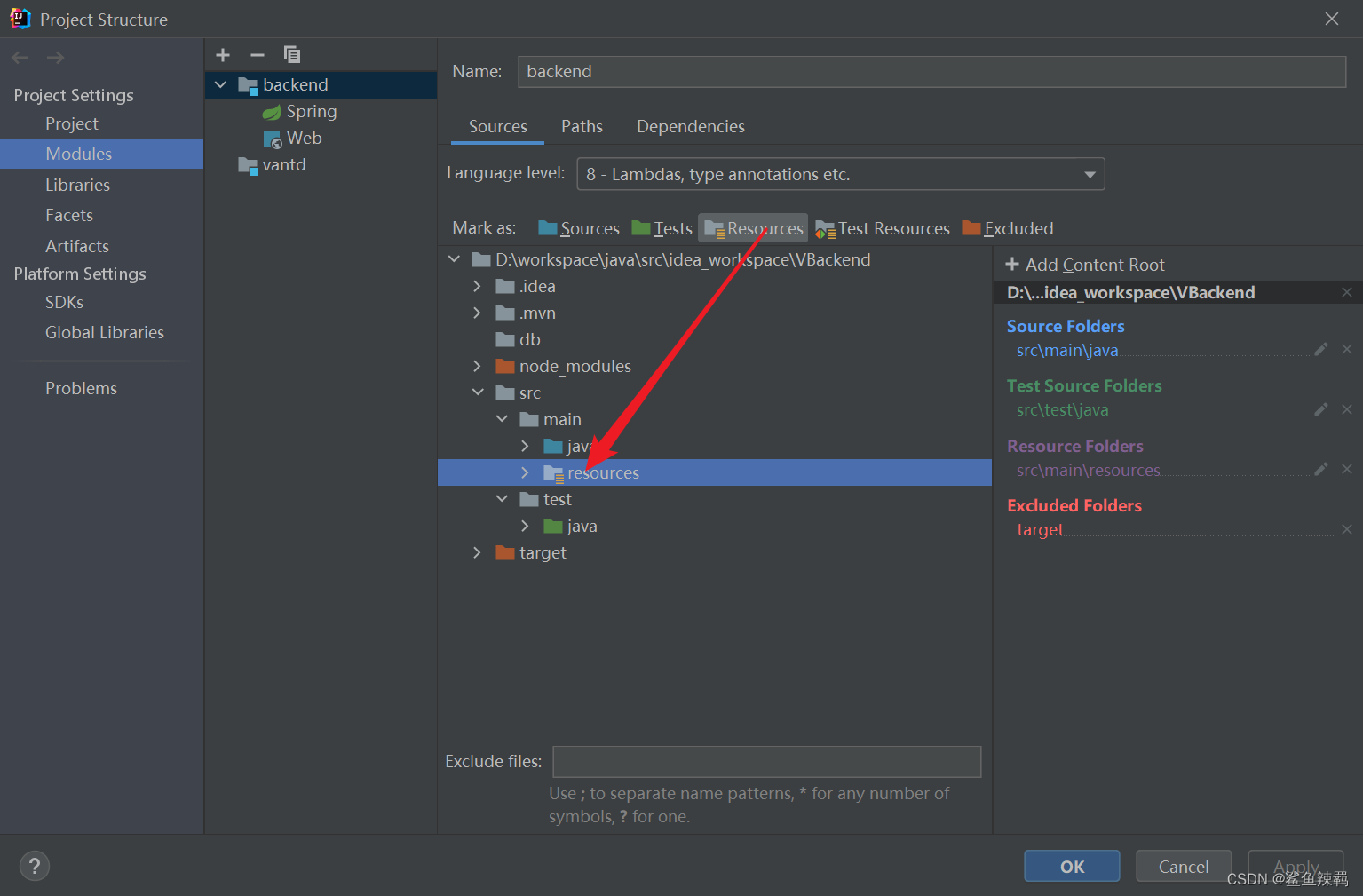
Task: Switch to the Dependencies tab
Action: pos(691,126)
